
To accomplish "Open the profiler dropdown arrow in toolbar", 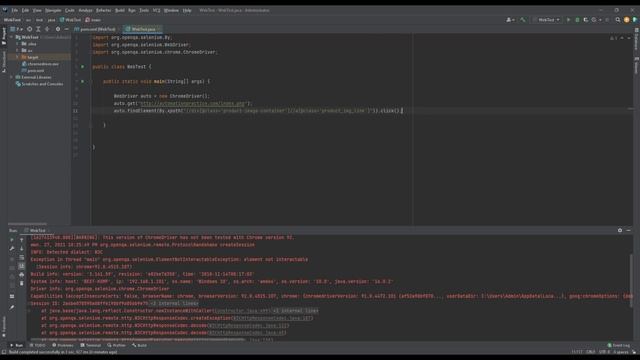I will pyautogui.click(x=600, y=20).
